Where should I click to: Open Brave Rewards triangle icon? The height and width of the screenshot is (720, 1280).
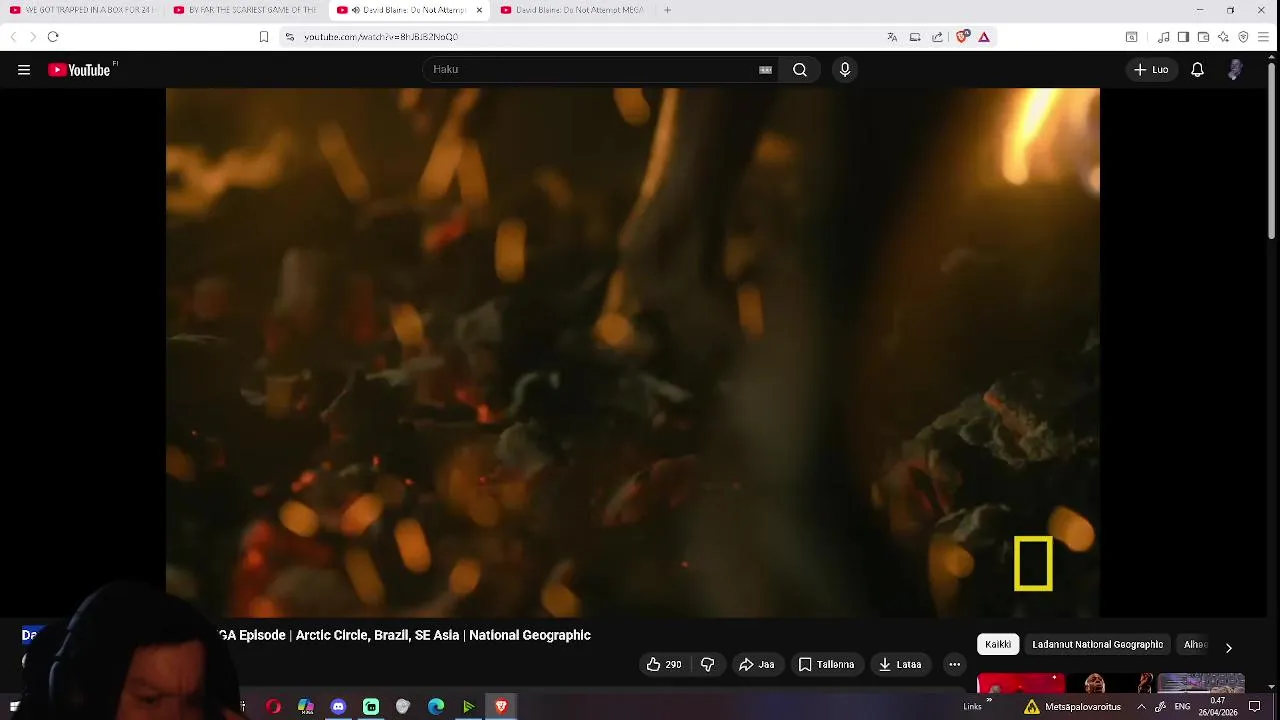984,37
